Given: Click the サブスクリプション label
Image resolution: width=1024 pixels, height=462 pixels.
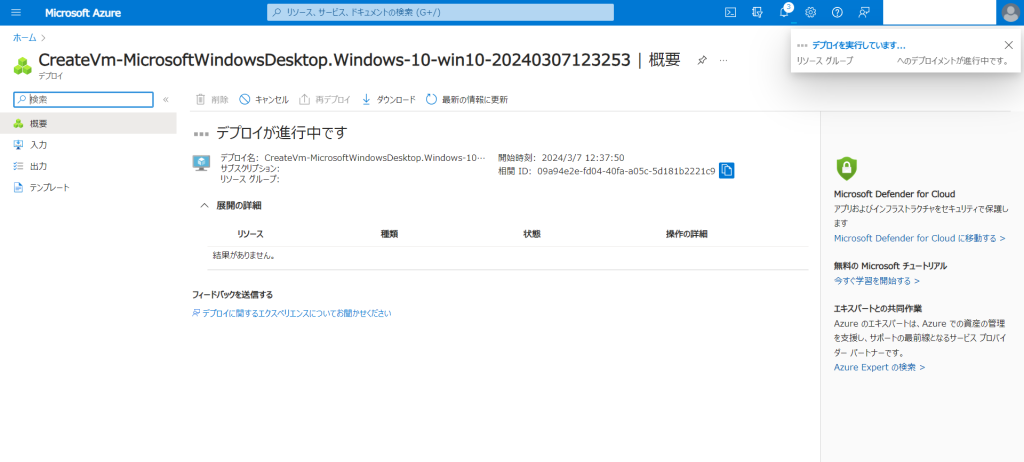Looking at the screenshot, I should point(250,169).
